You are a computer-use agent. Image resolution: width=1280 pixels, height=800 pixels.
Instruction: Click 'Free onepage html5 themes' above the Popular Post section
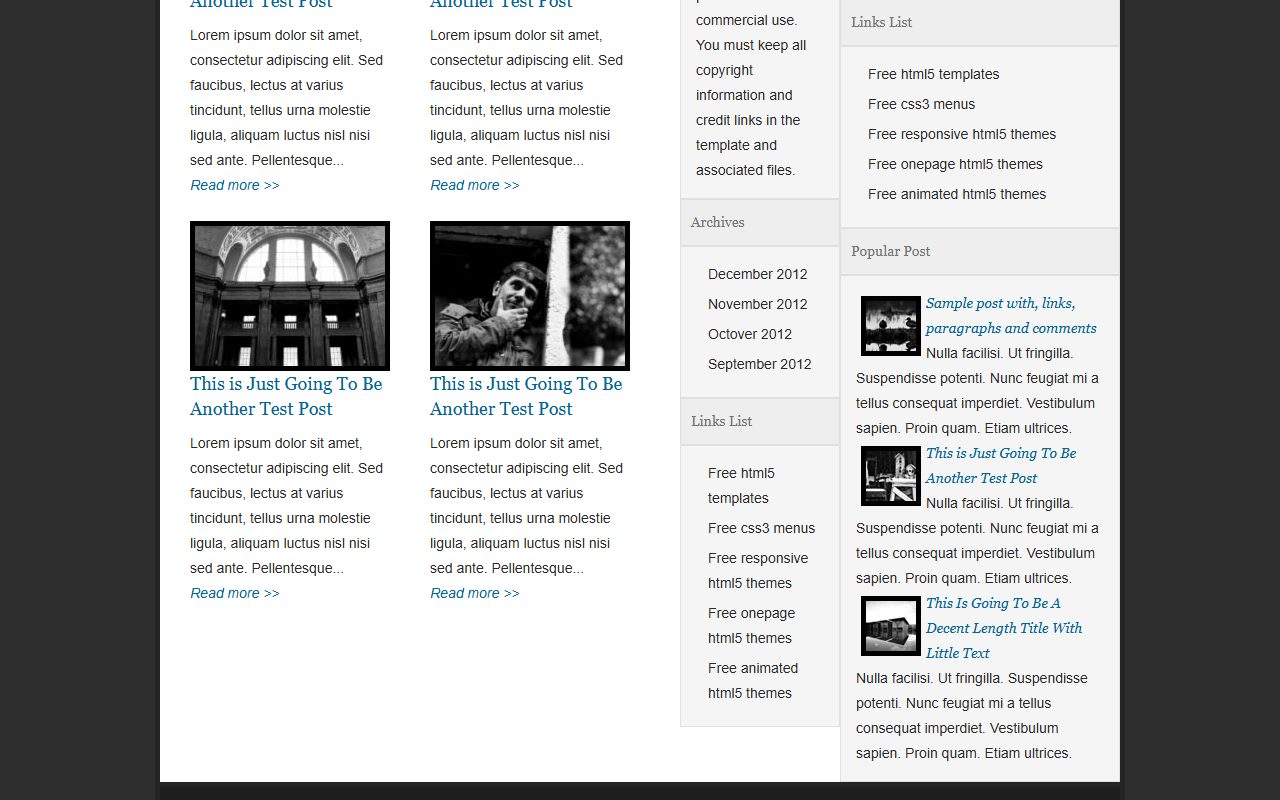tap(956, 164)
